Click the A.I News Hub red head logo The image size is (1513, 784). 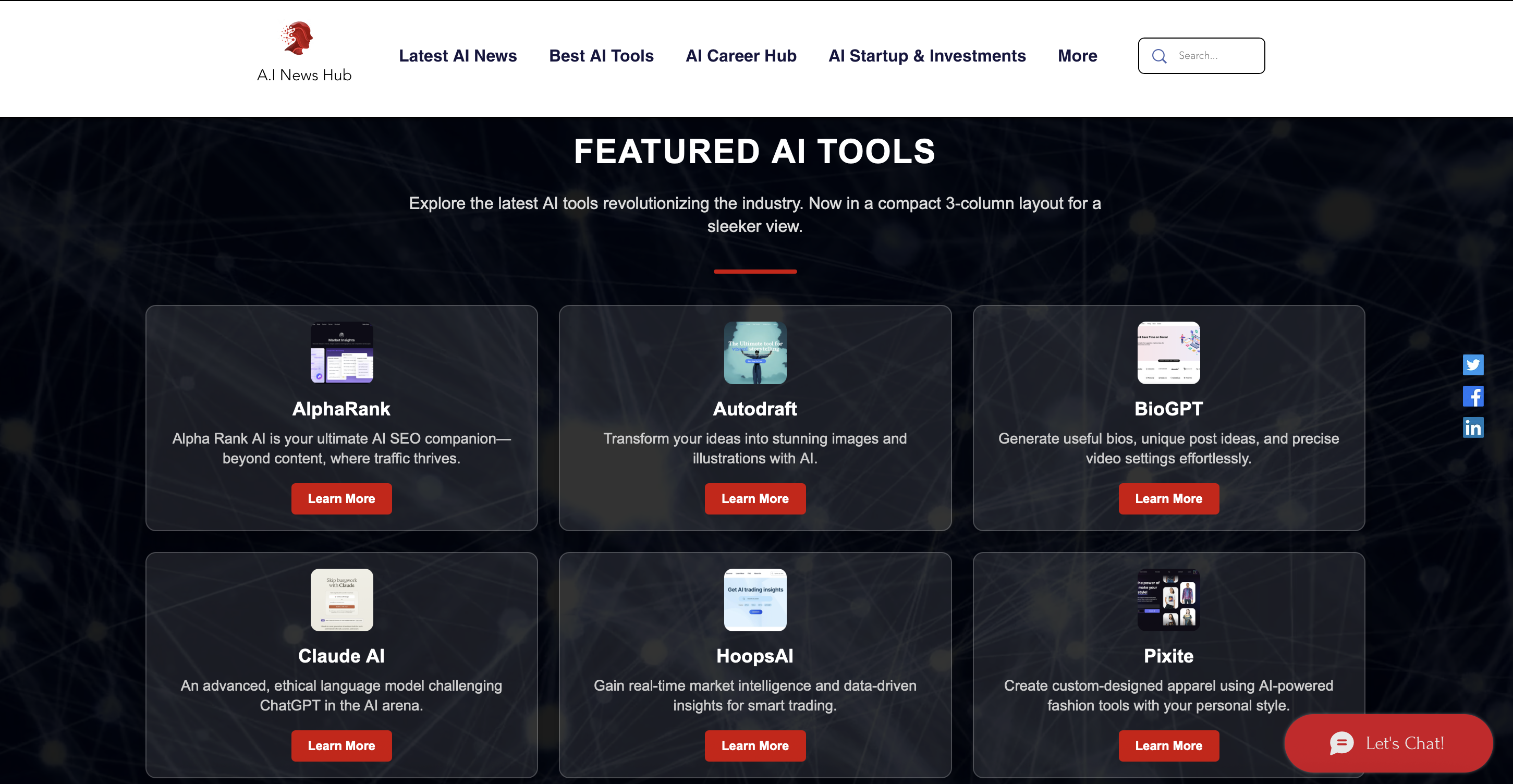[x=297, y=38]
